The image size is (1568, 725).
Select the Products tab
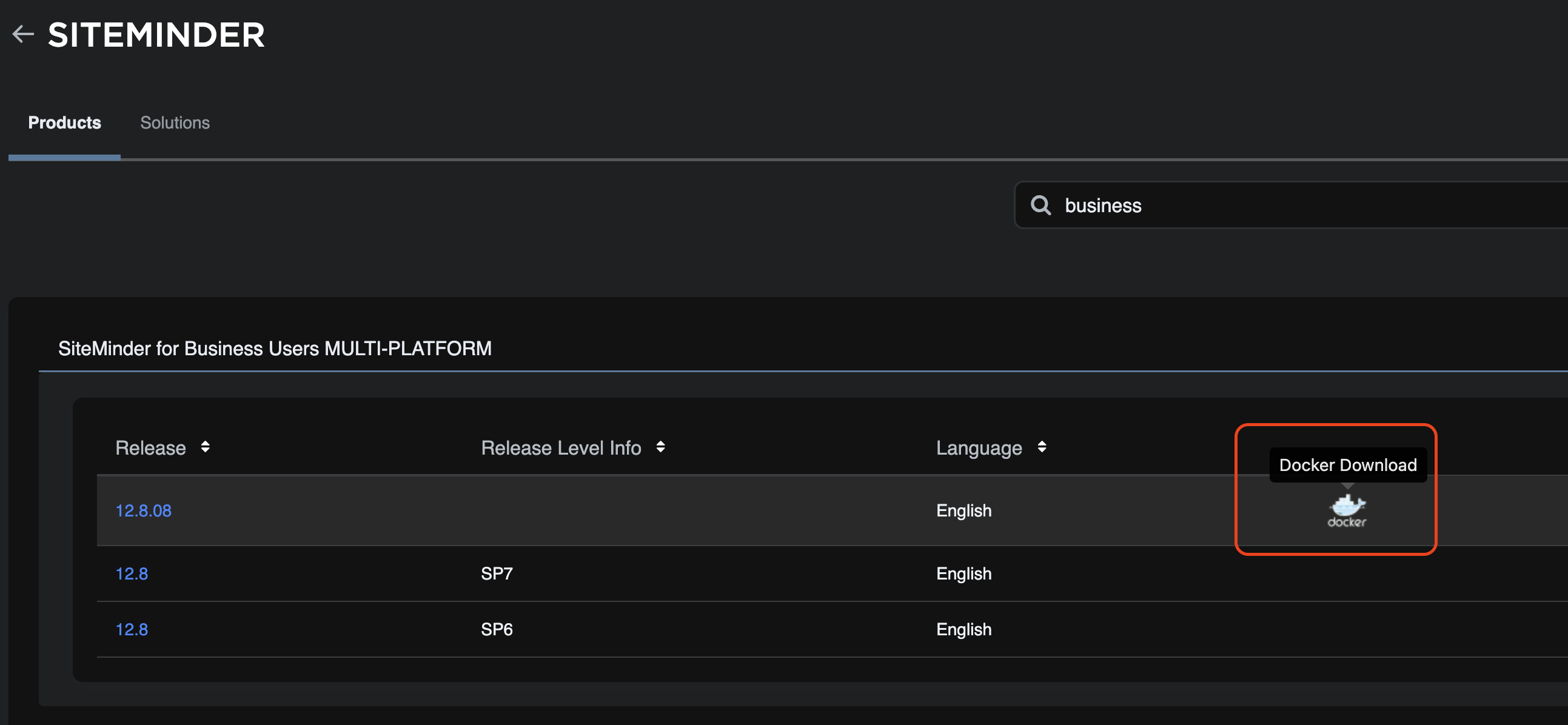[64, 123]
